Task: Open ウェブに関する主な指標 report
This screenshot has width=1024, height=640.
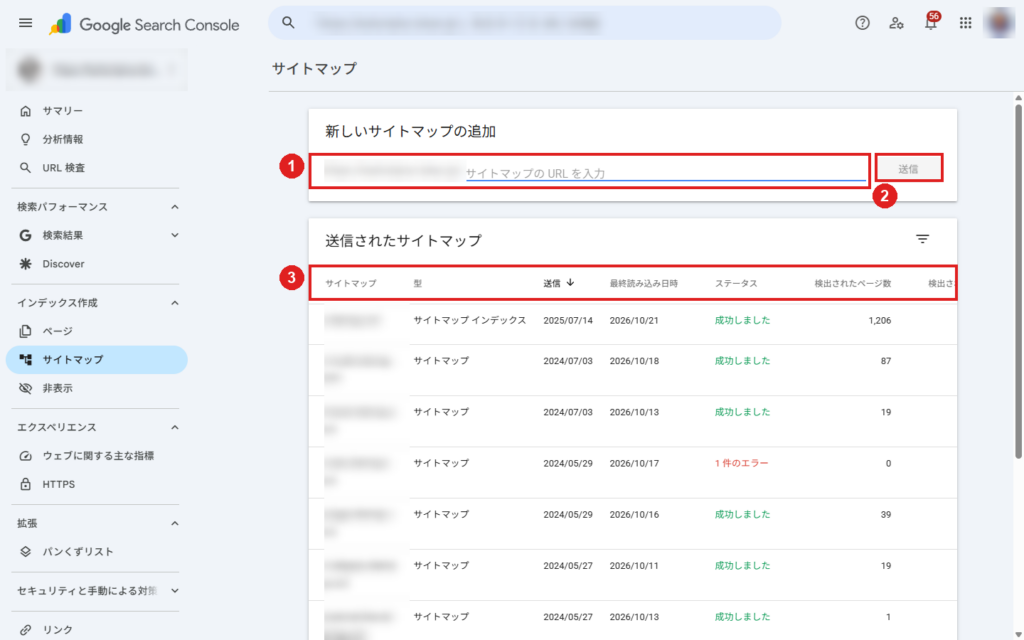Action: (x=97, y=456)
